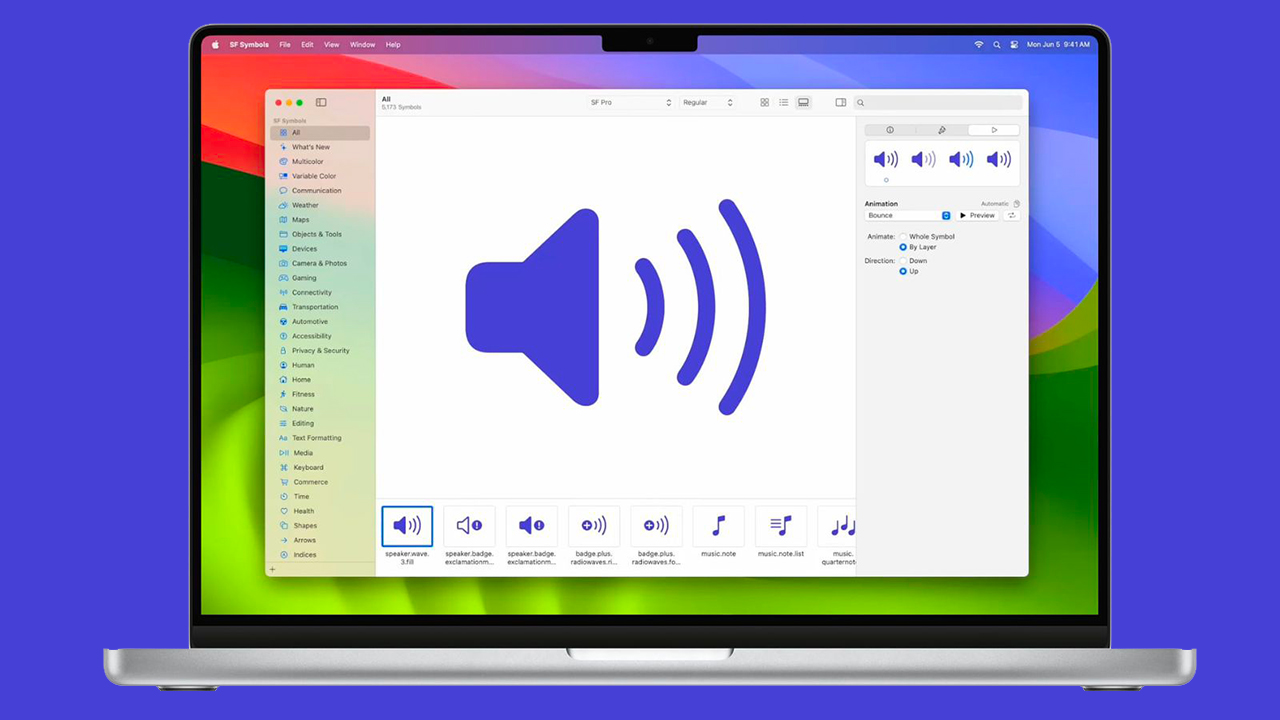Switch to grid view layout
The width and height of the screenshot is (1280, 720).
765,102
